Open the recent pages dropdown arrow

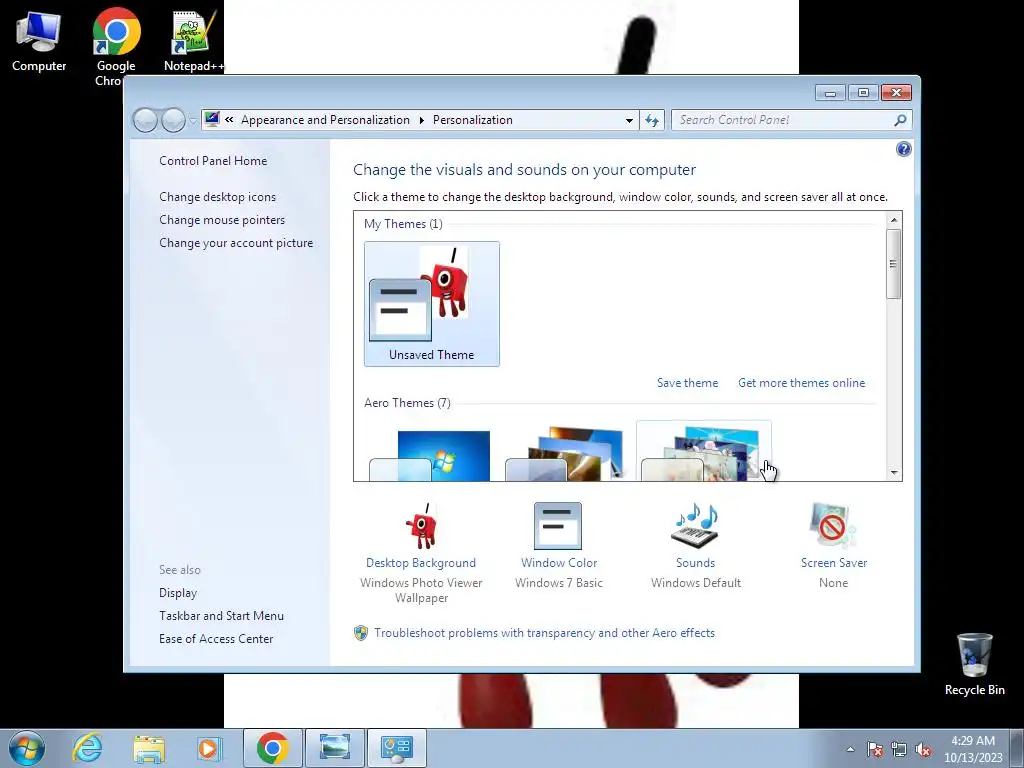pyautogui.click(x=193, y=121)
